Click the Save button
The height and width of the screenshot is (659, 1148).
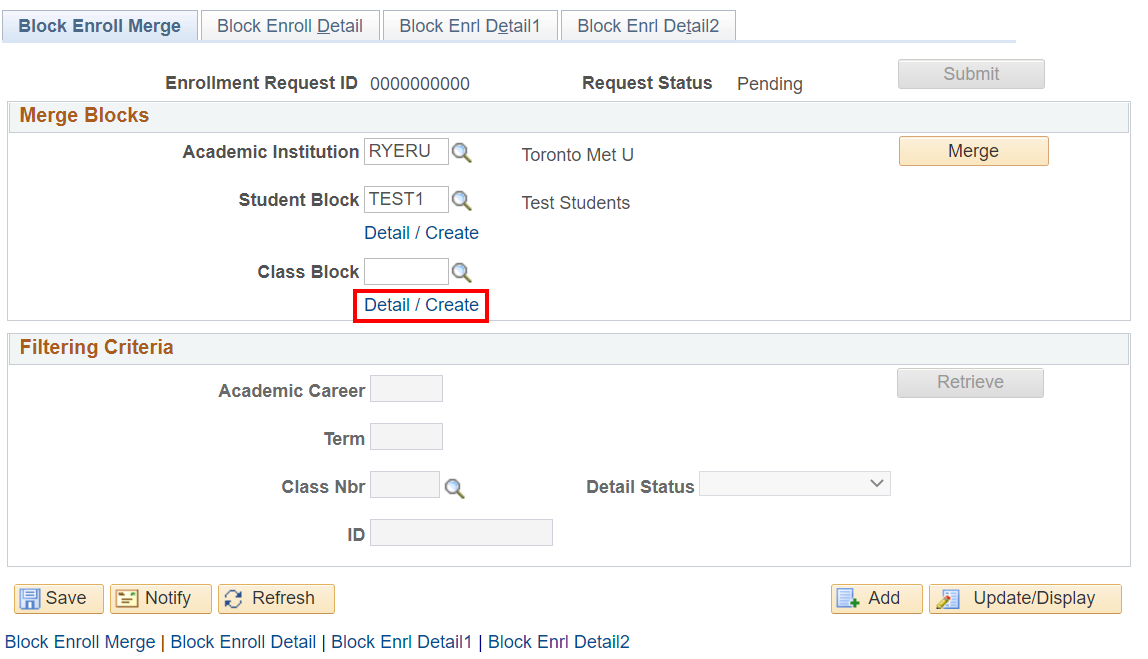point(58,599)
